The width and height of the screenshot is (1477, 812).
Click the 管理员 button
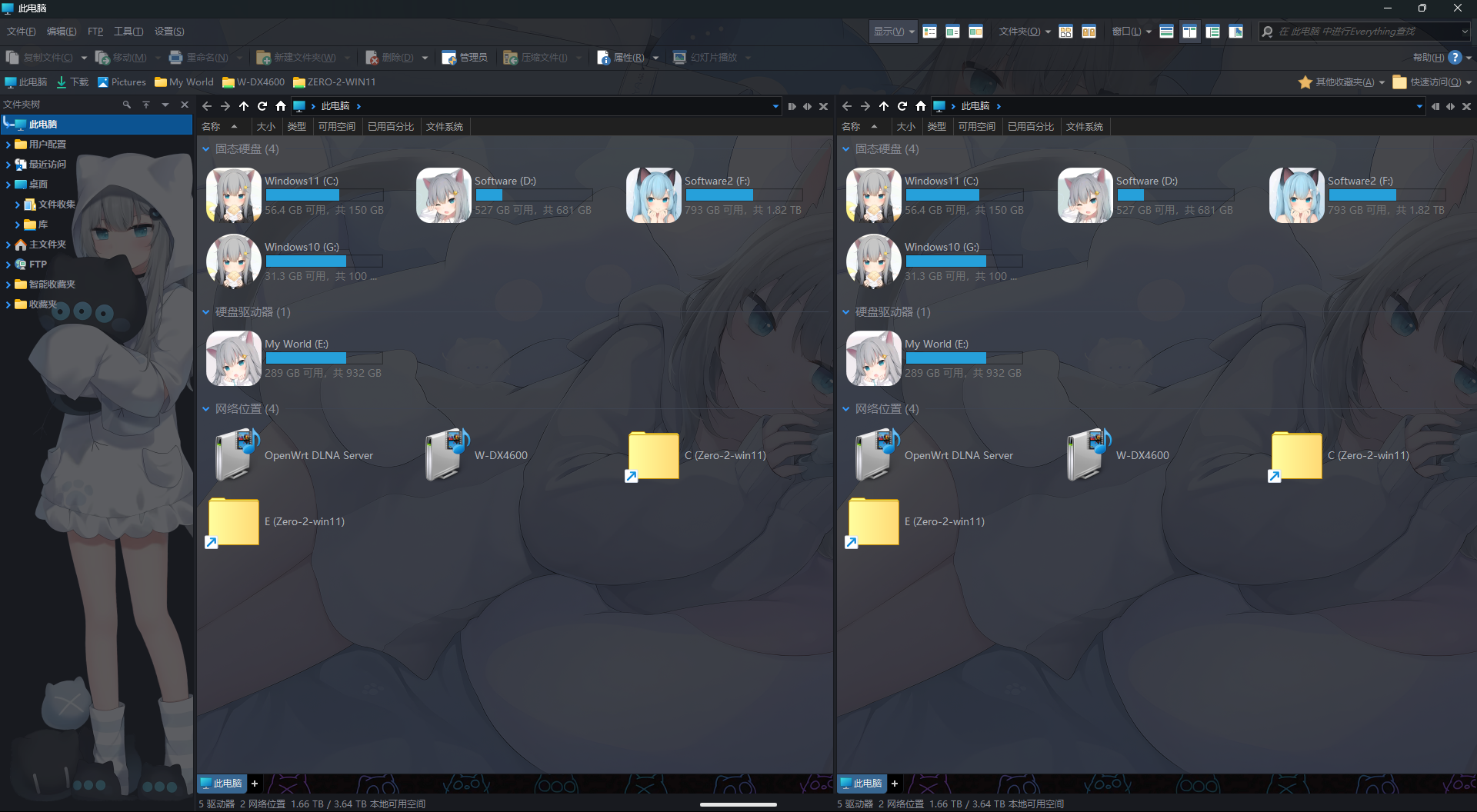pyautogui.click(x=465, y=58)
